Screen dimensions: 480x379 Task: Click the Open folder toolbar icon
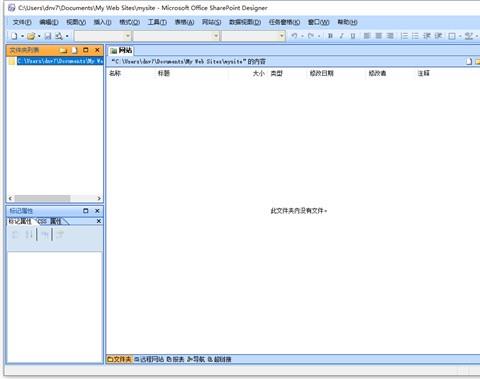point(31,36)
